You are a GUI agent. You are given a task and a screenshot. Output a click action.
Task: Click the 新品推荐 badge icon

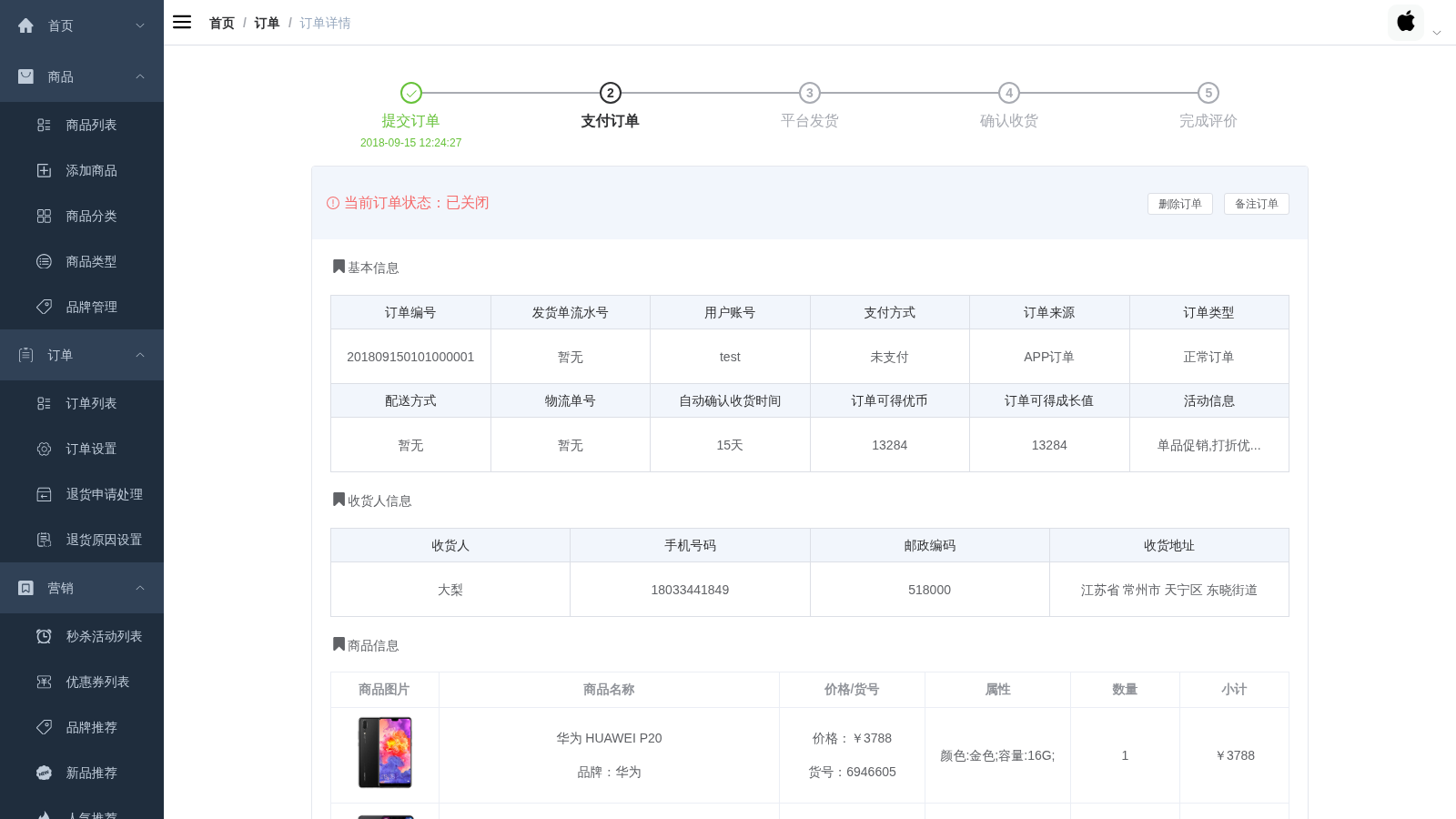point(44,773)
